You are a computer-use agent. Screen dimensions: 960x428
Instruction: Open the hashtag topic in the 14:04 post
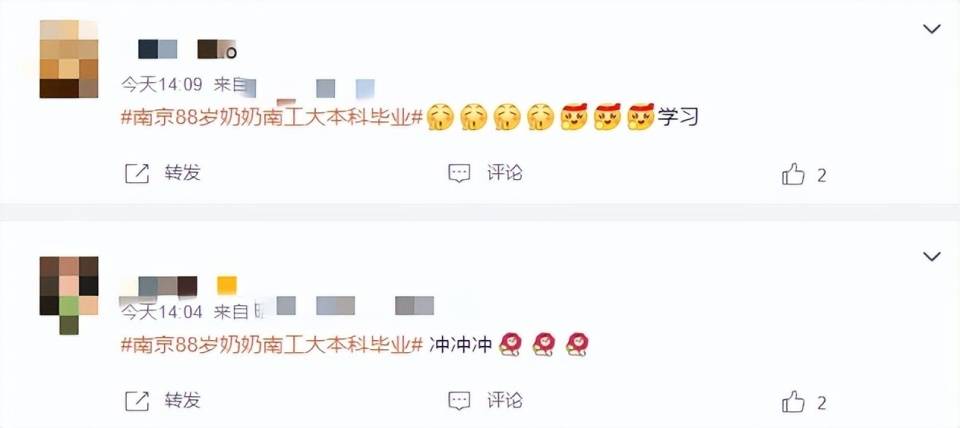pyautogui.click(x=272, y=346)
